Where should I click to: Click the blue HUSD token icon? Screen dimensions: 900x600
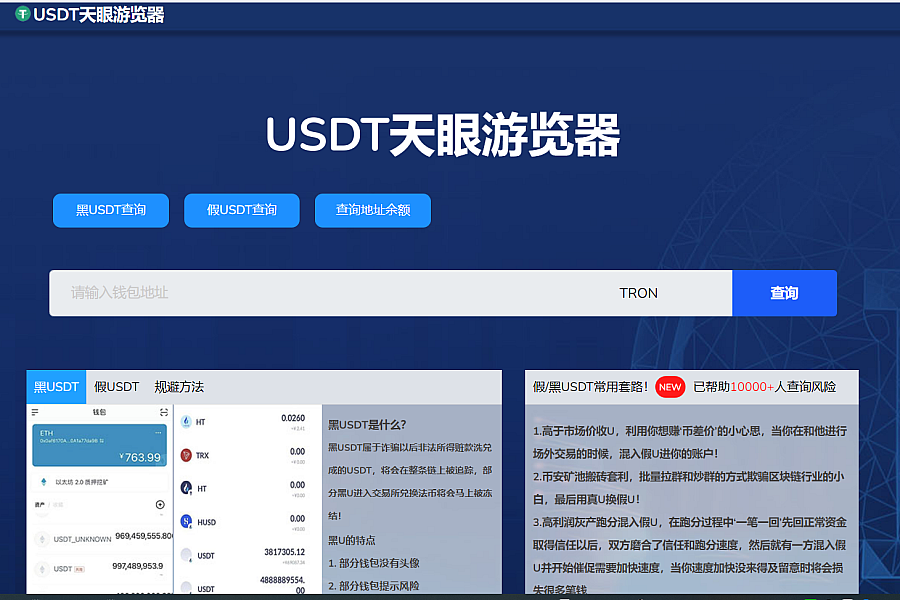[186, 521]
